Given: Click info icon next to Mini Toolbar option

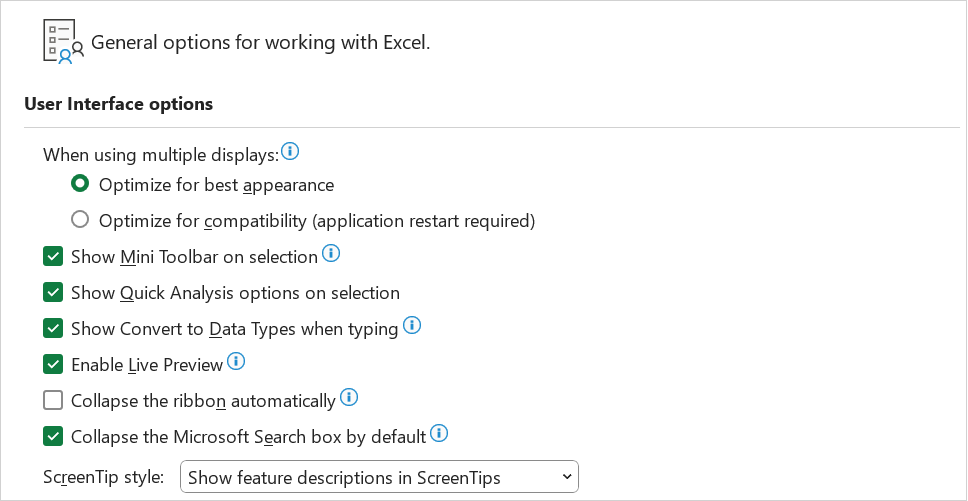Looking at the screenshot, I should [x=331, y=253].
